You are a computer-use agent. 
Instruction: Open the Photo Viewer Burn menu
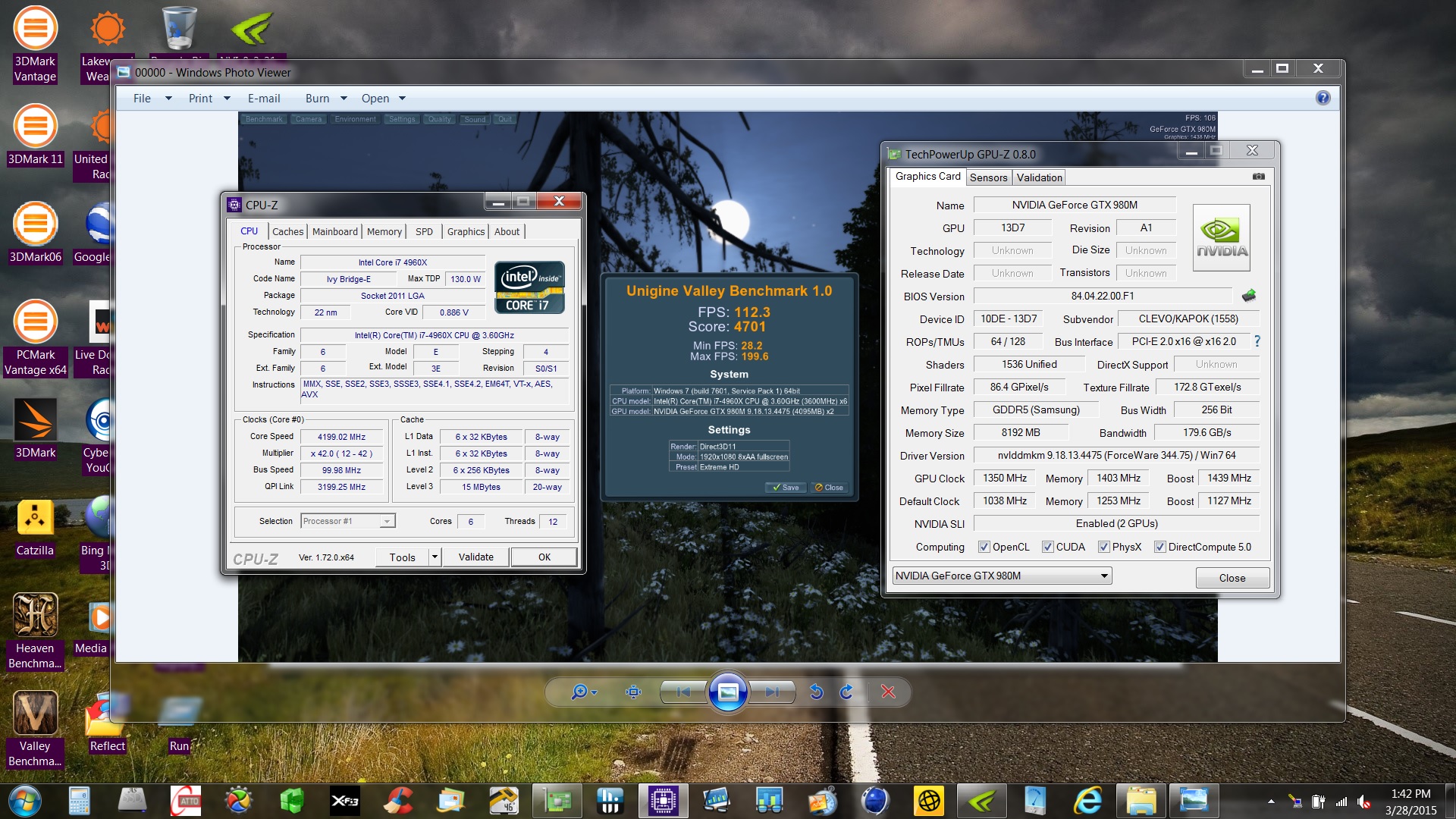tap(326, 98)
